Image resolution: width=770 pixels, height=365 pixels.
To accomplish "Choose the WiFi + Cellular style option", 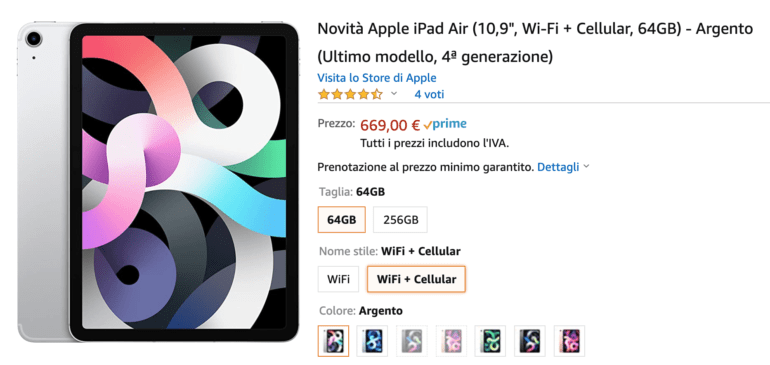I will (x=416, y=279).
